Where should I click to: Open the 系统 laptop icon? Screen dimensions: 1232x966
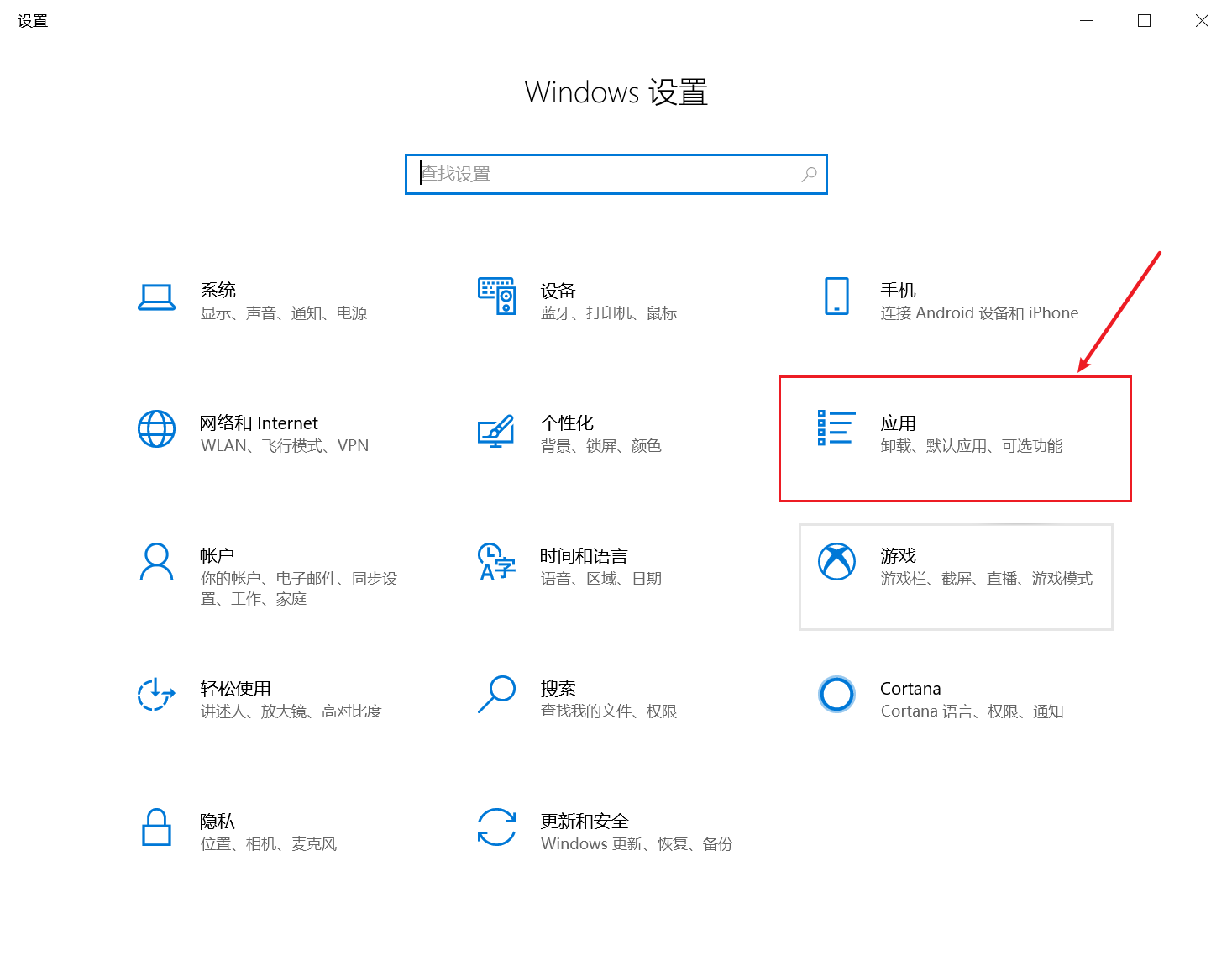click(156, 297)
